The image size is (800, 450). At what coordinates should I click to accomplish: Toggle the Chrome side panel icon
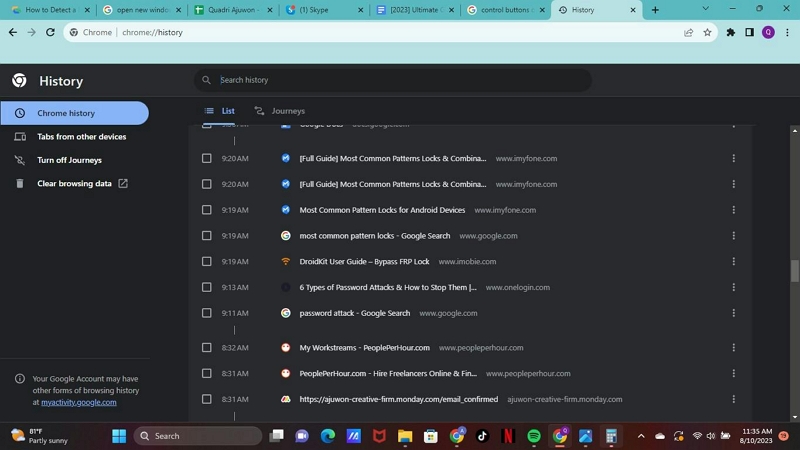tap(749, 32)
